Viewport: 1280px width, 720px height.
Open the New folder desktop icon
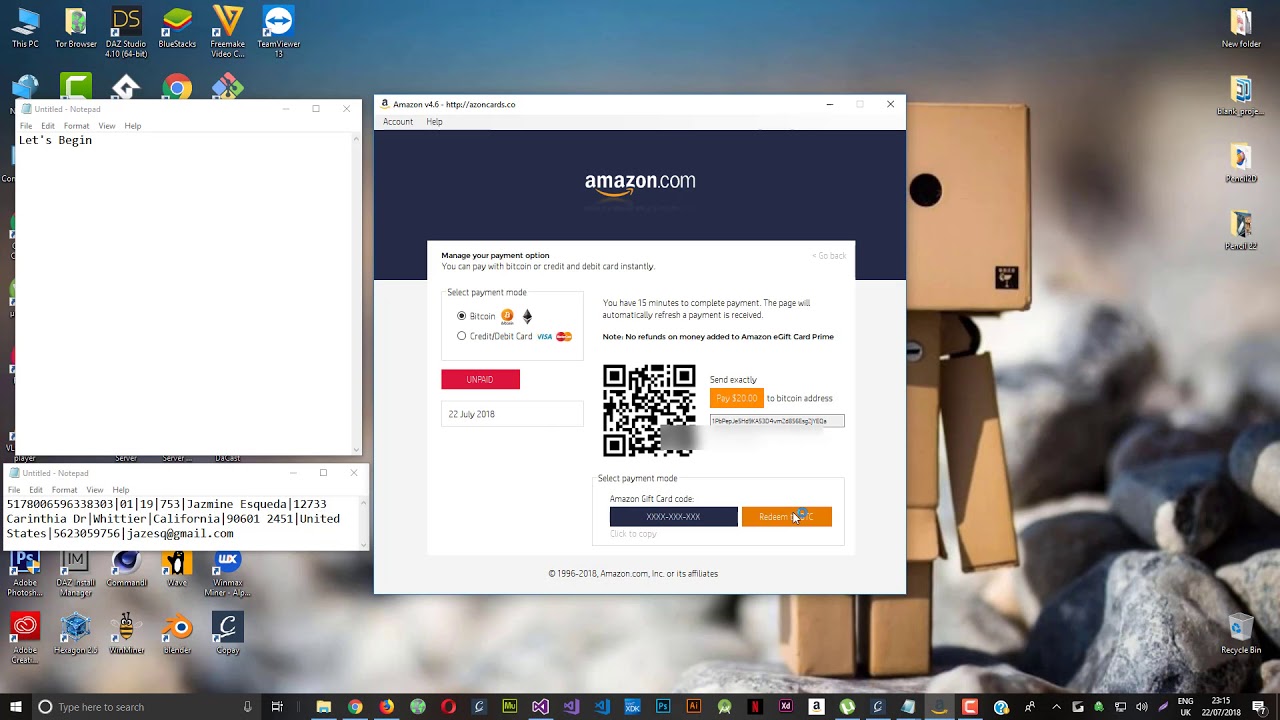[x=1241, y=28]
